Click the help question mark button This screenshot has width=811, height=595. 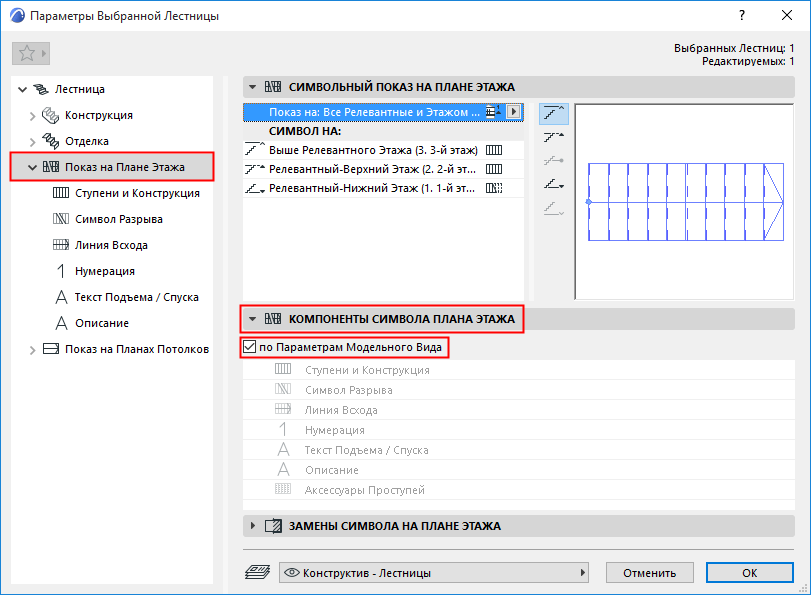(742, 16)
